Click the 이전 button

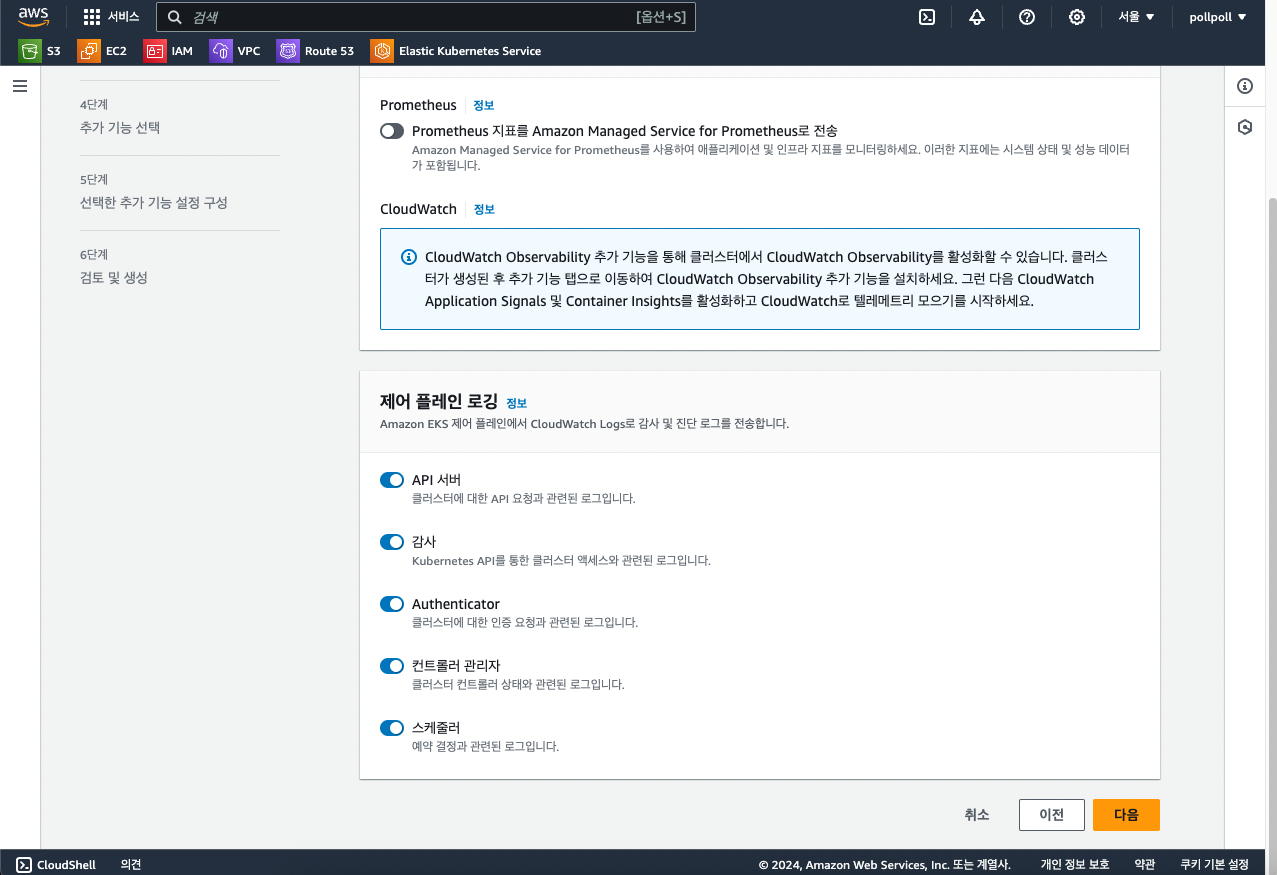tap(1051, 815)
